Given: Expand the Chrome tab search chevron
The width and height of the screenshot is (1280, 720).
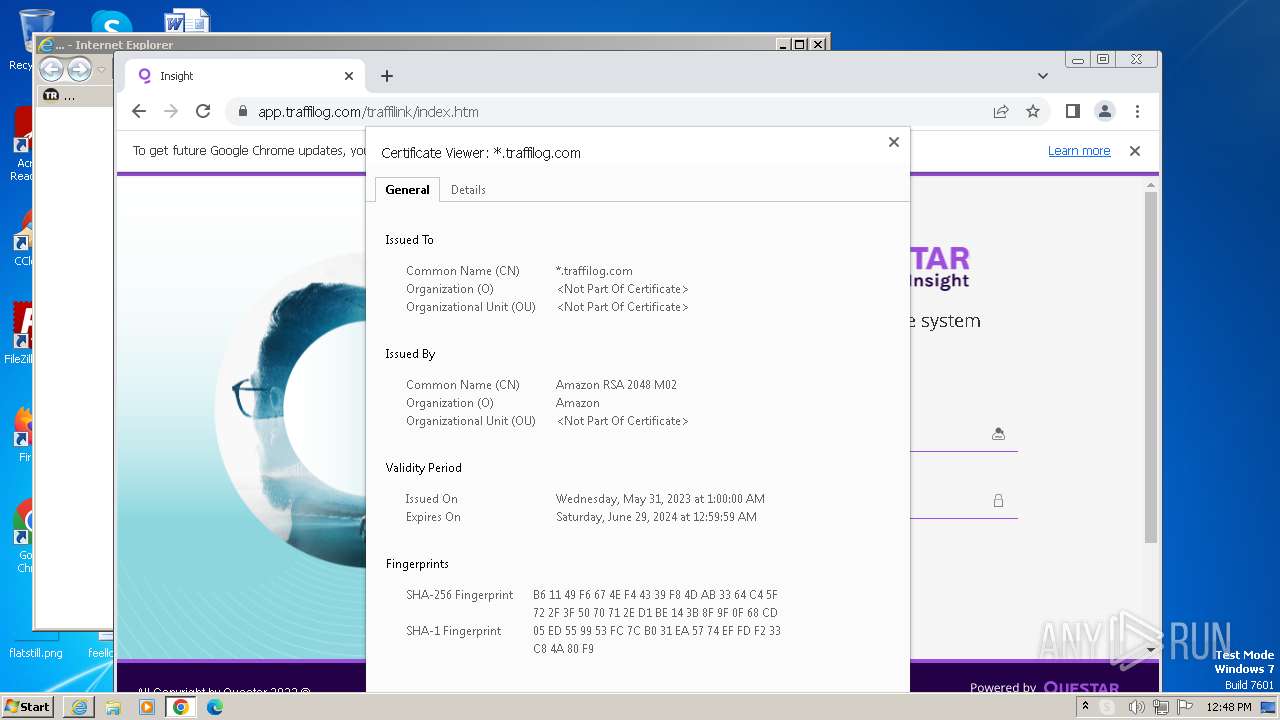Looking at the screenshot, I should tap(1043, 76).
